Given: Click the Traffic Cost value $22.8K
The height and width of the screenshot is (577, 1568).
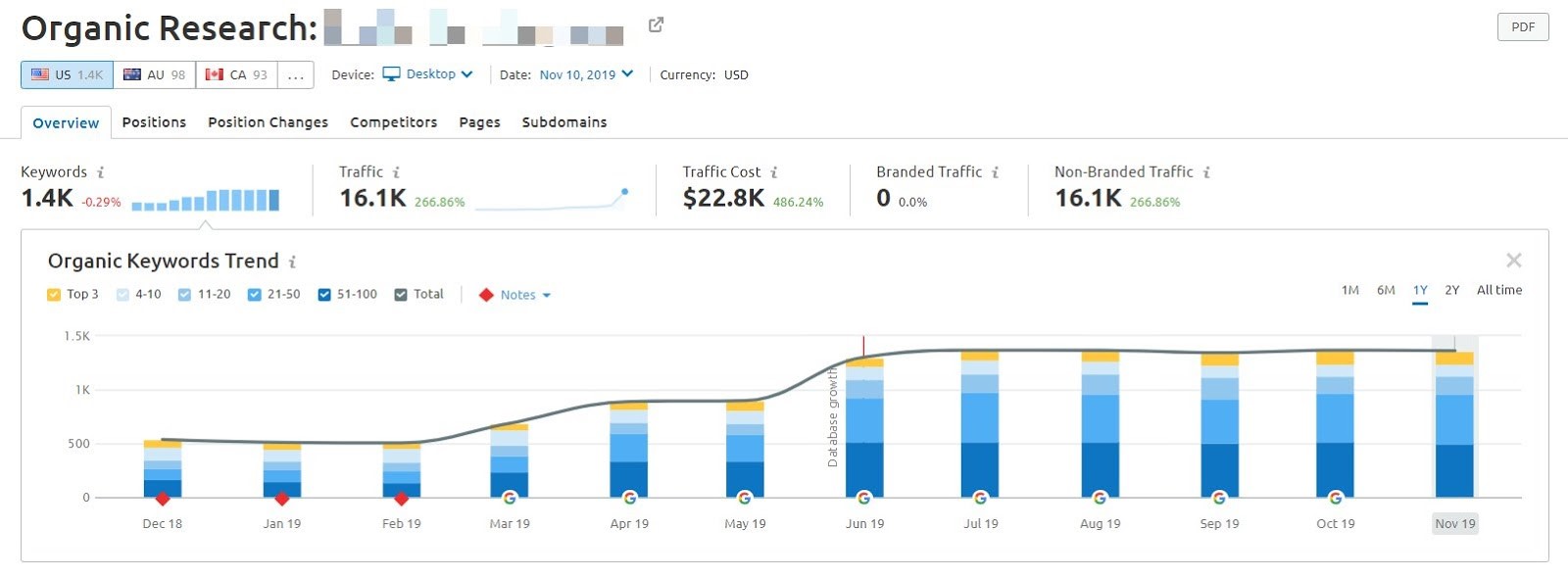Looking at the screenshot, I should click(723, 199).
